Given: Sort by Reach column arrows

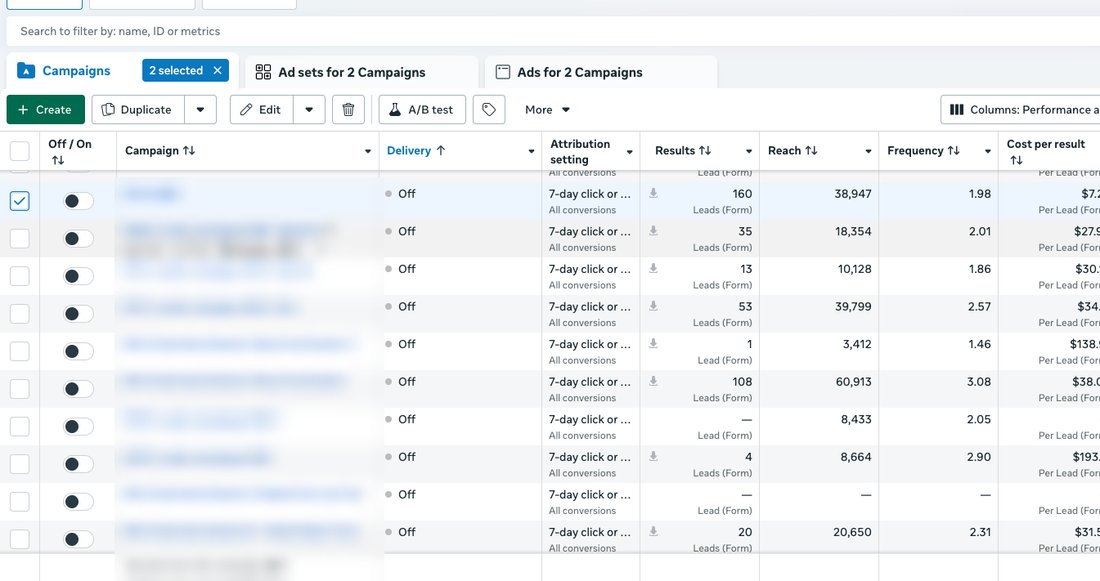Looking at the screenshot, I should 811,150.
